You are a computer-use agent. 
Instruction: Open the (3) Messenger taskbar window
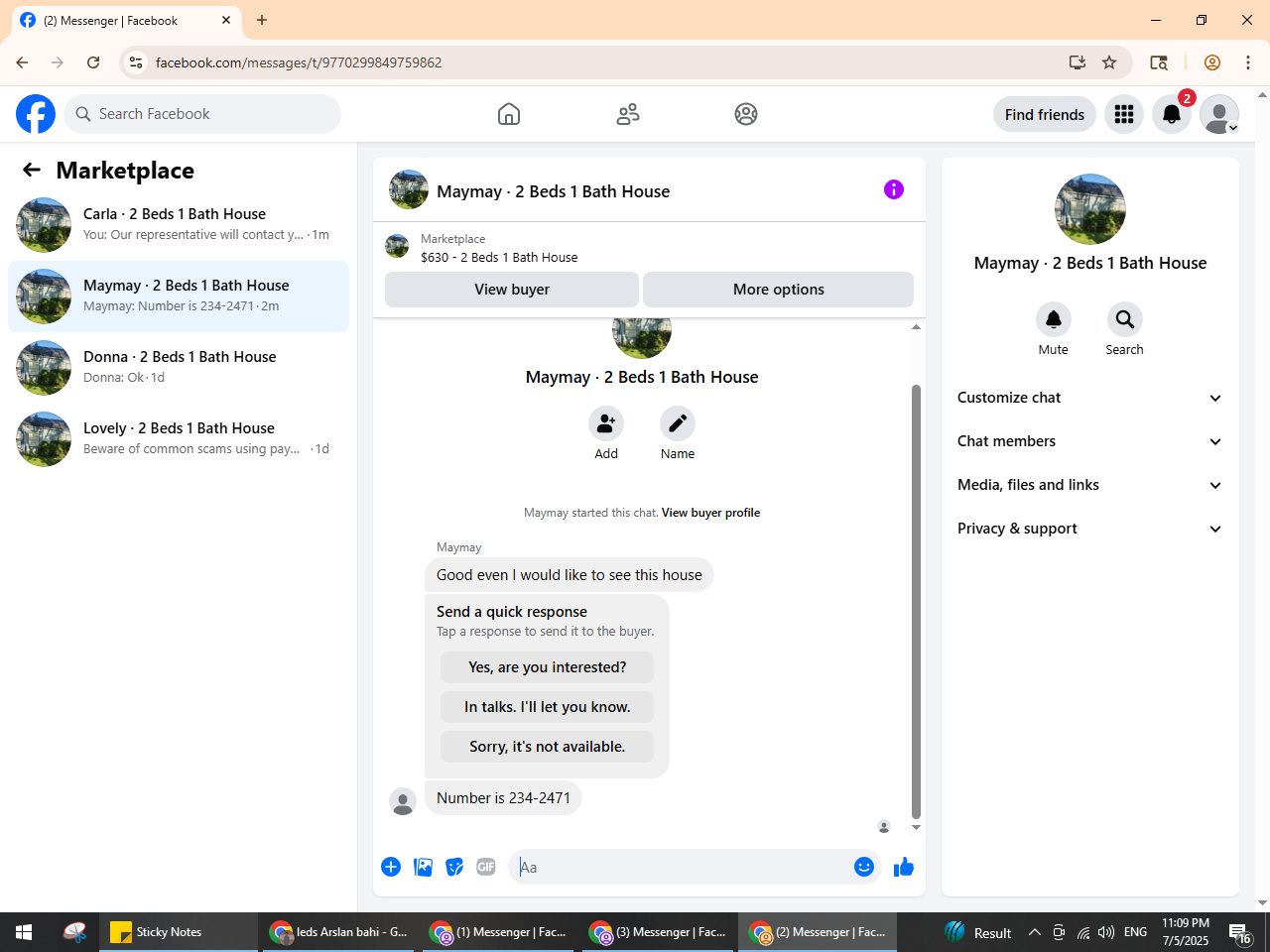coord(659,932)
